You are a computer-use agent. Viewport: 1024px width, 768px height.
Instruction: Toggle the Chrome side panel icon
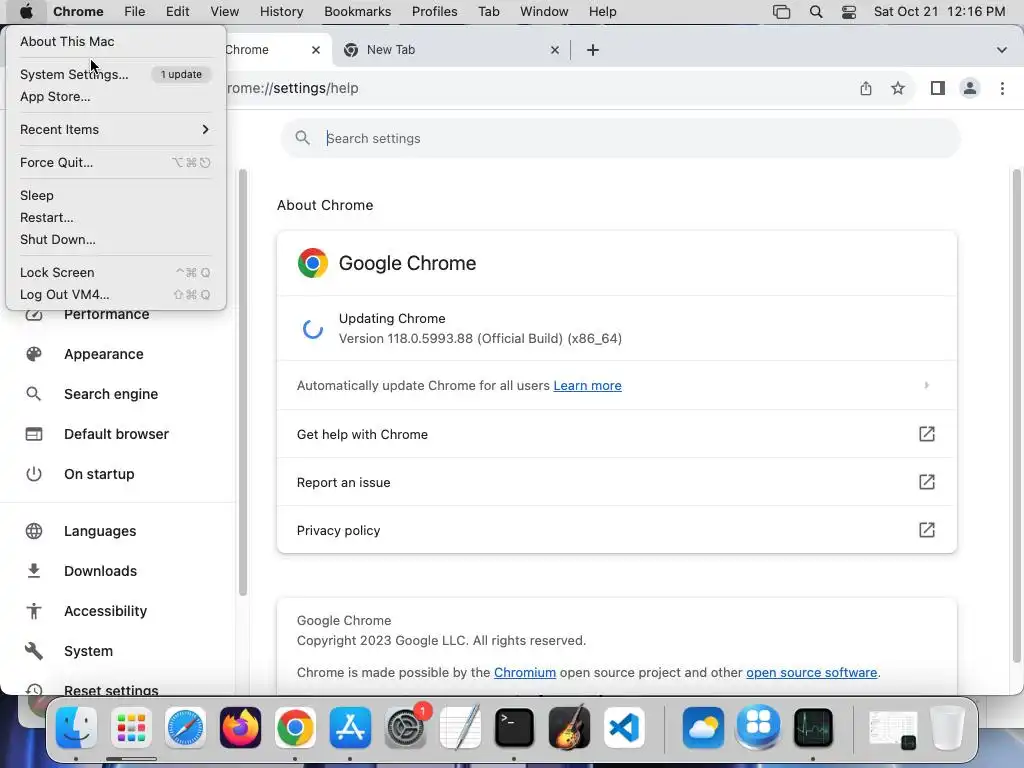(x=938, y=88)
